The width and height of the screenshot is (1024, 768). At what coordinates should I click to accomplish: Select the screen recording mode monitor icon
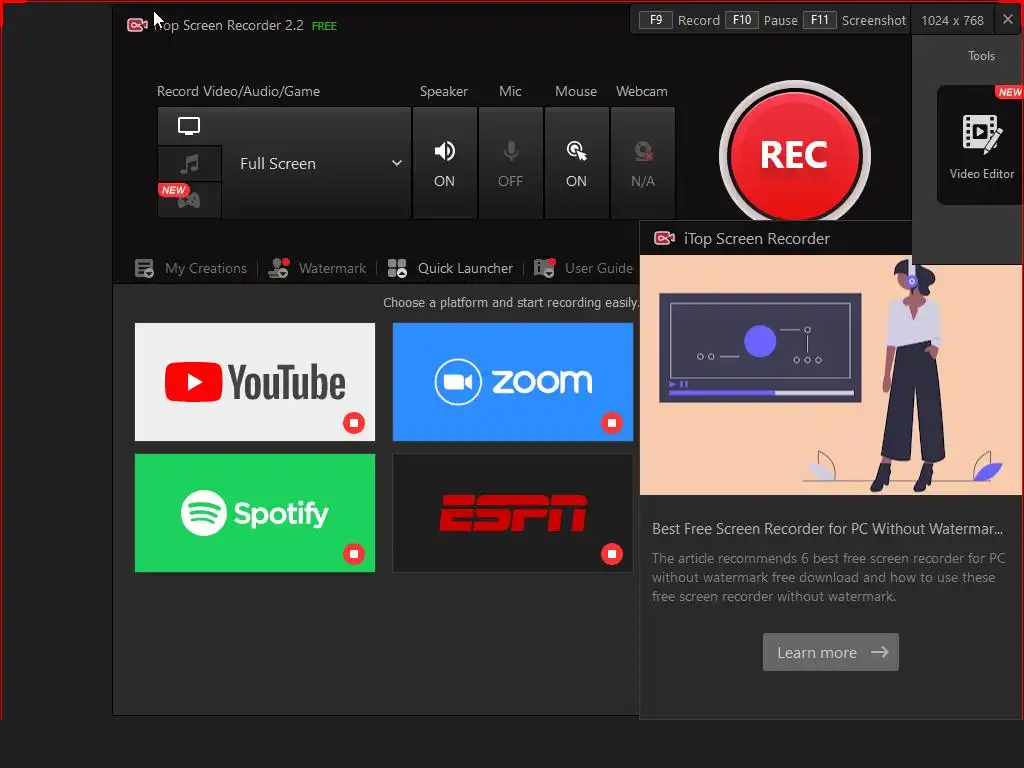pyautogui.click(x=189, y=126)
